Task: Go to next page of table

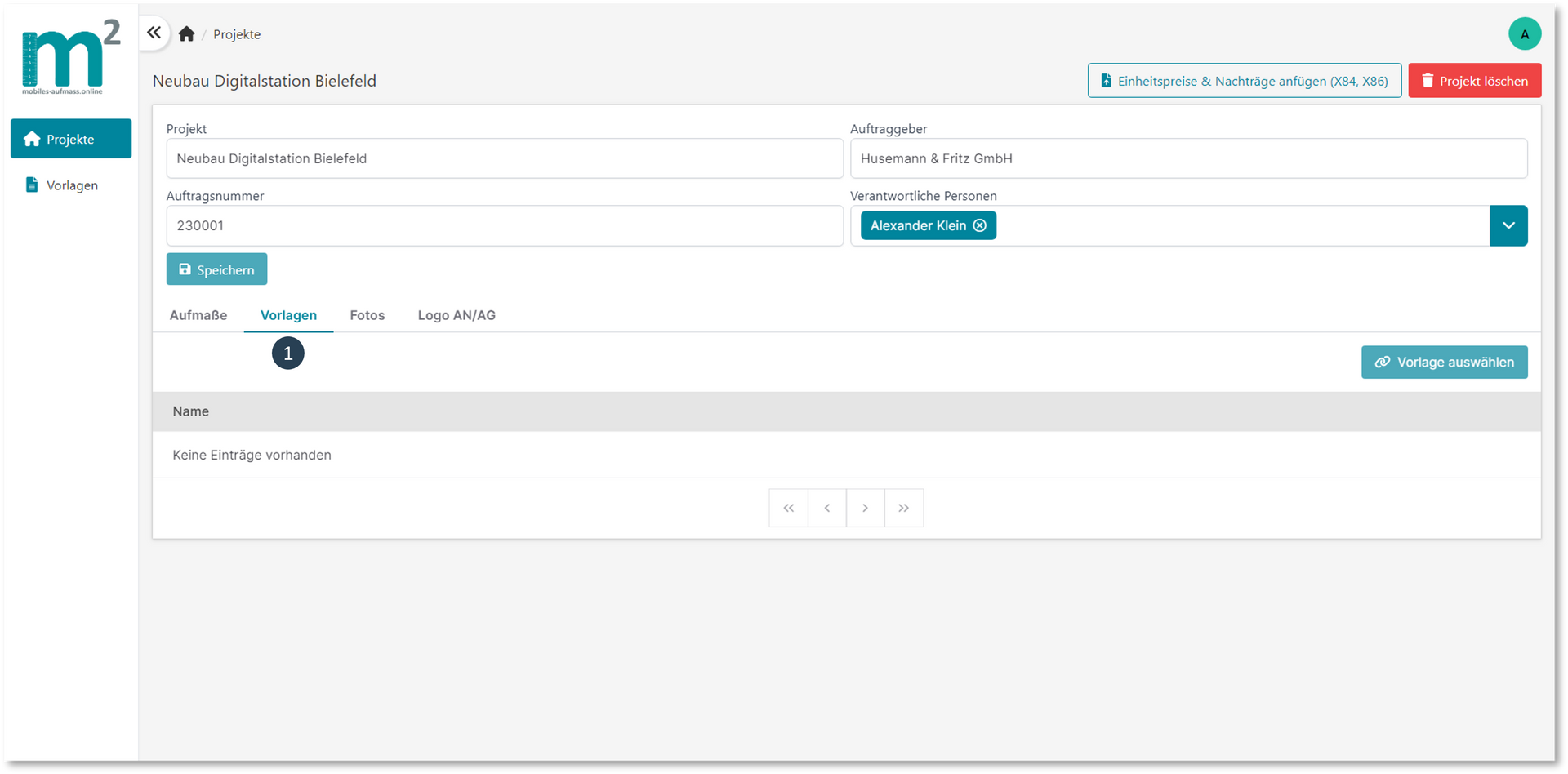Action: 866,508
